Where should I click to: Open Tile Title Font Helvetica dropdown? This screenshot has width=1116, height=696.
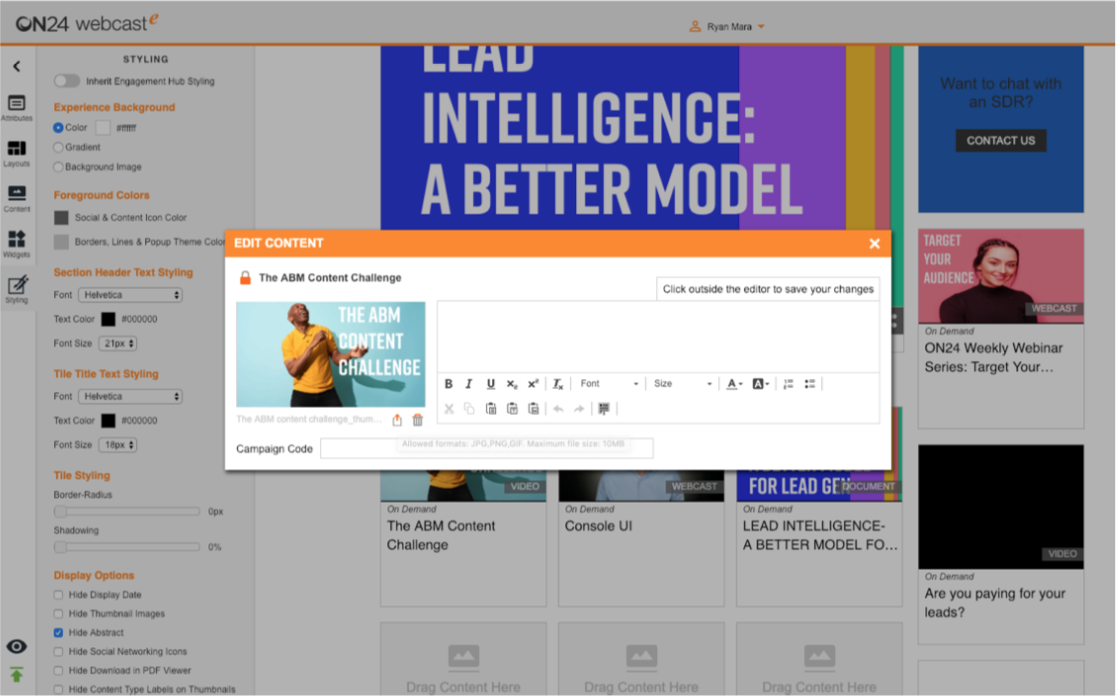130,396
